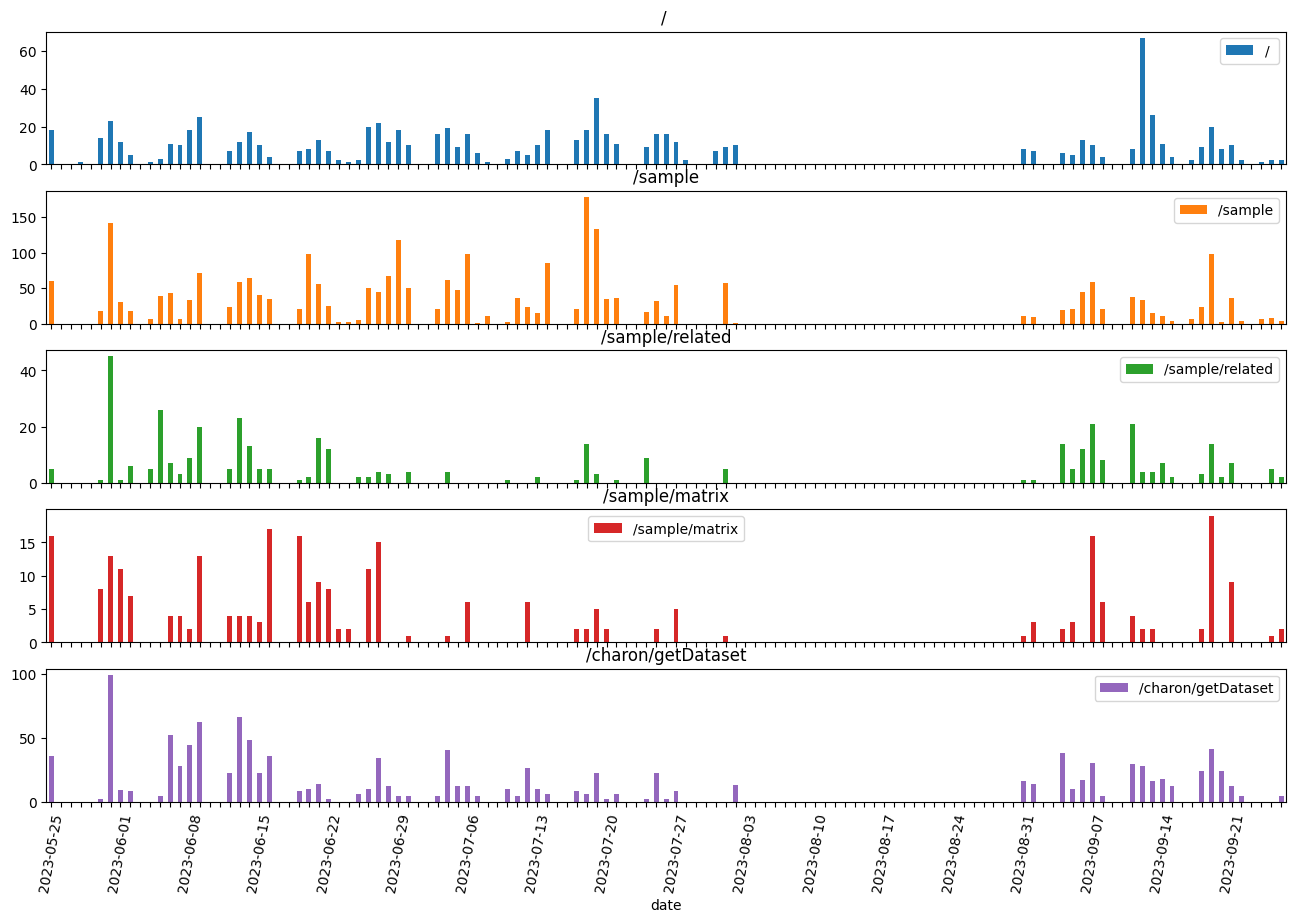Click the purple '/charon/getDataset' legend swatch
This screenshot has height=922, width=1296.
click(1113, 688)
